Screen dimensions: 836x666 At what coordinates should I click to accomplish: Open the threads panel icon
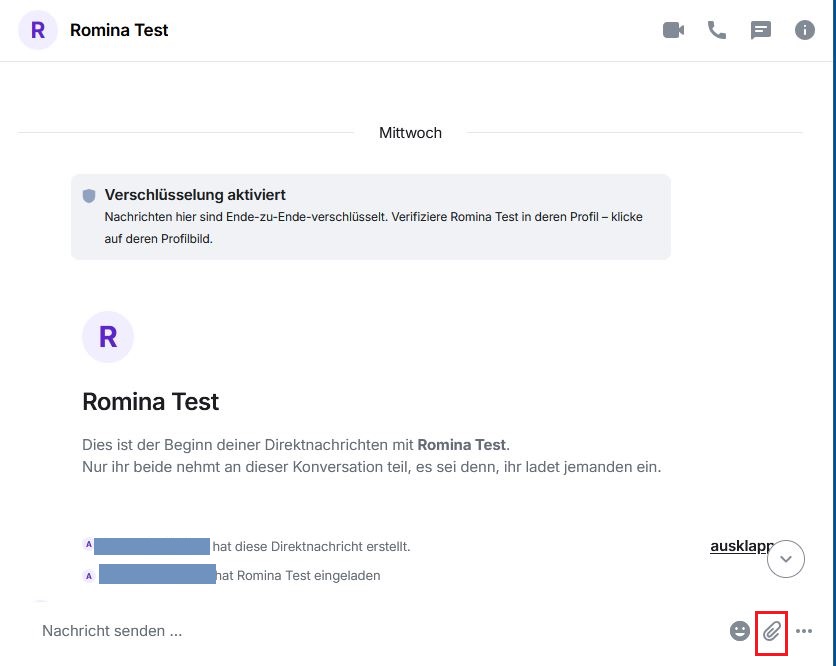(761, 30)
